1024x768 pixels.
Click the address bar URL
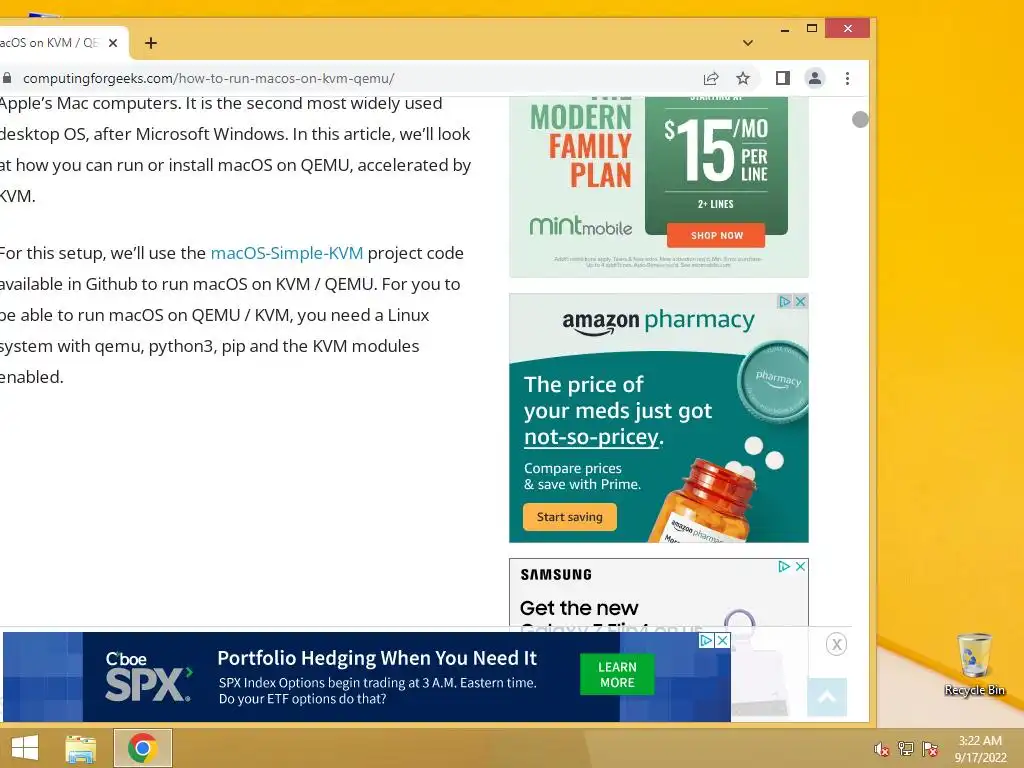pos(208,78)
